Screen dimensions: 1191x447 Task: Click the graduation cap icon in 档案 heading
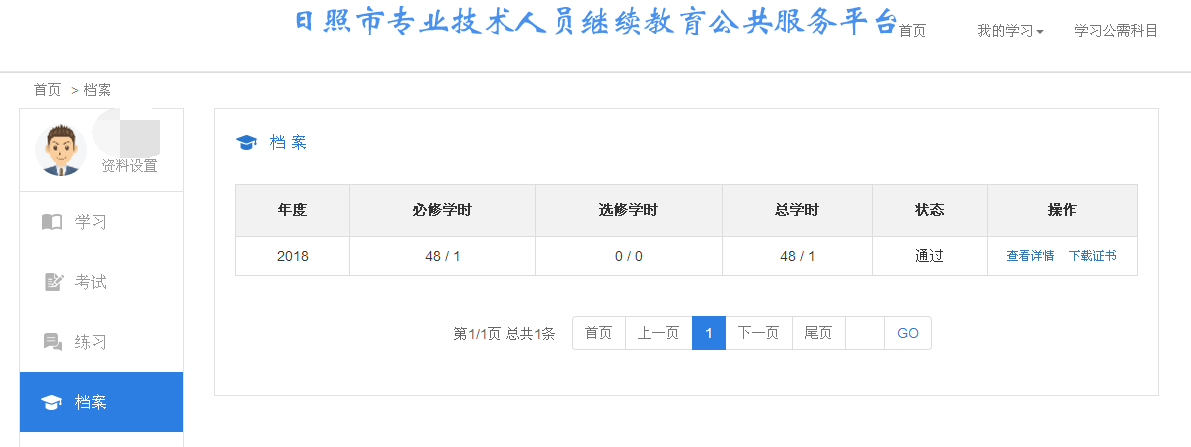pos(246,143)
